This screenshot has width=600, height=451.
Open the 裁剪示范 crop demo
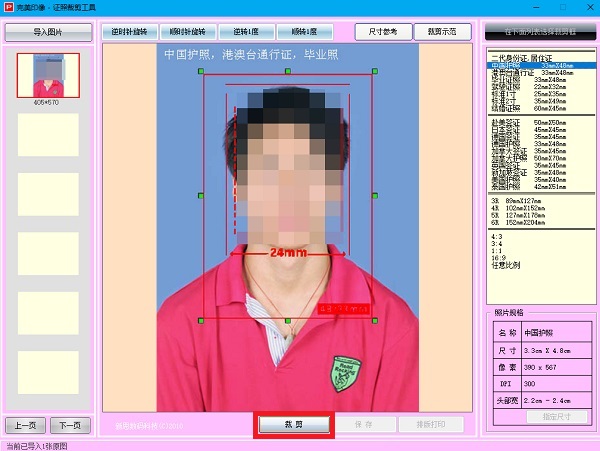(441, 32)
